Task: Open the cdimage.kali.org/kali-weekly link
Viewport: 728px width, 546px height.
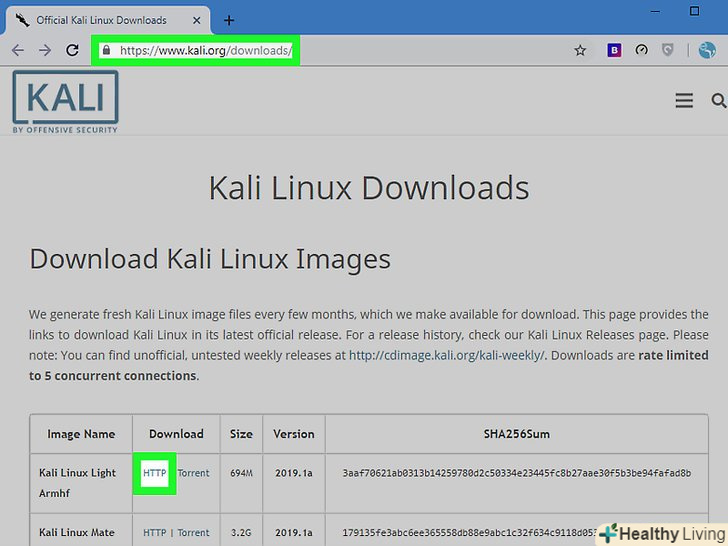Action: click(x=446, y=355)
